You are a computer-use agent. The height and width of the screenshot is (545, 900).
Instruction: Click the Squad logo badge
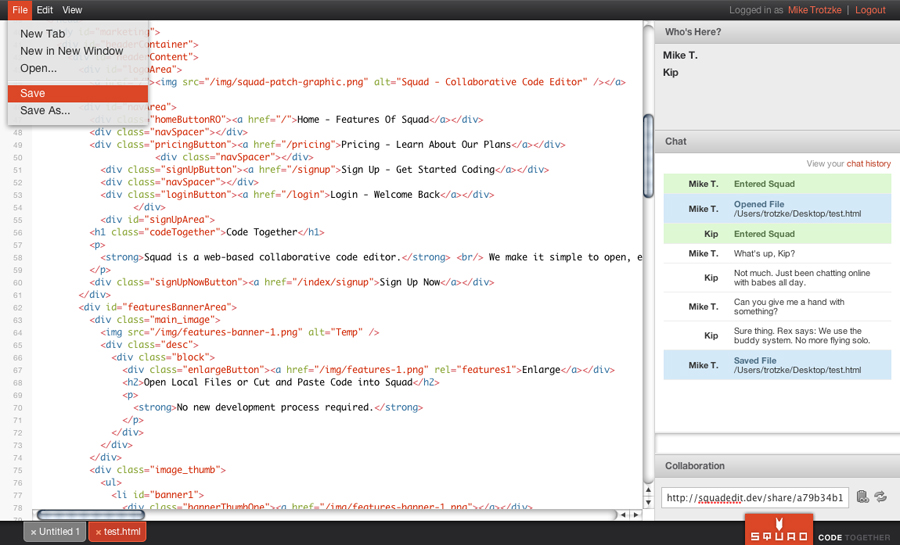778,531
